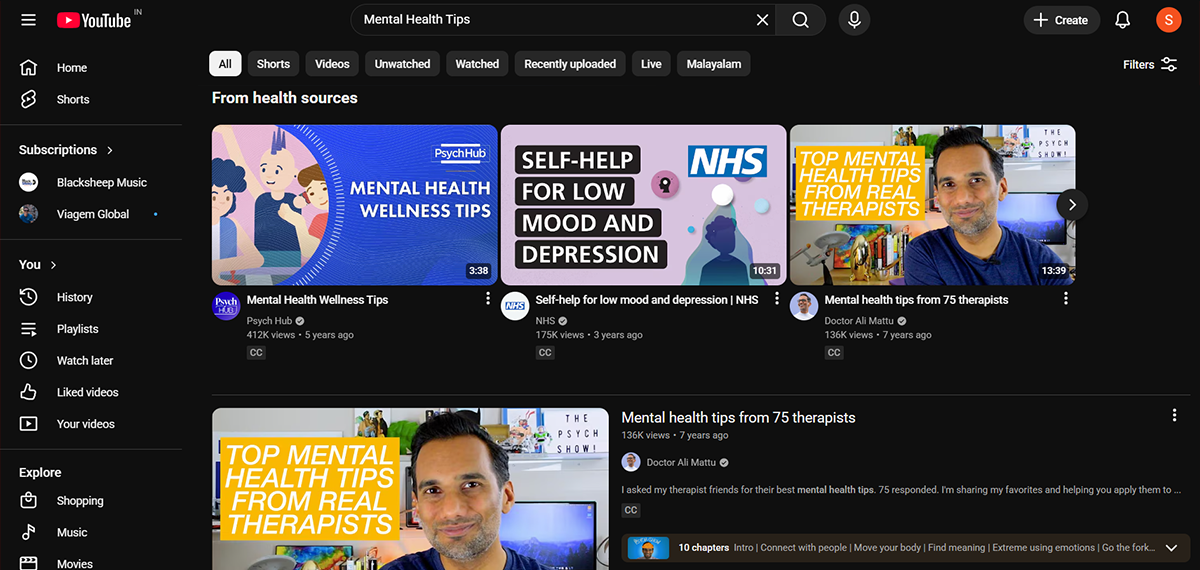Click the 412K views text
Screen dimensions: 1200x570
coord(271,335)
